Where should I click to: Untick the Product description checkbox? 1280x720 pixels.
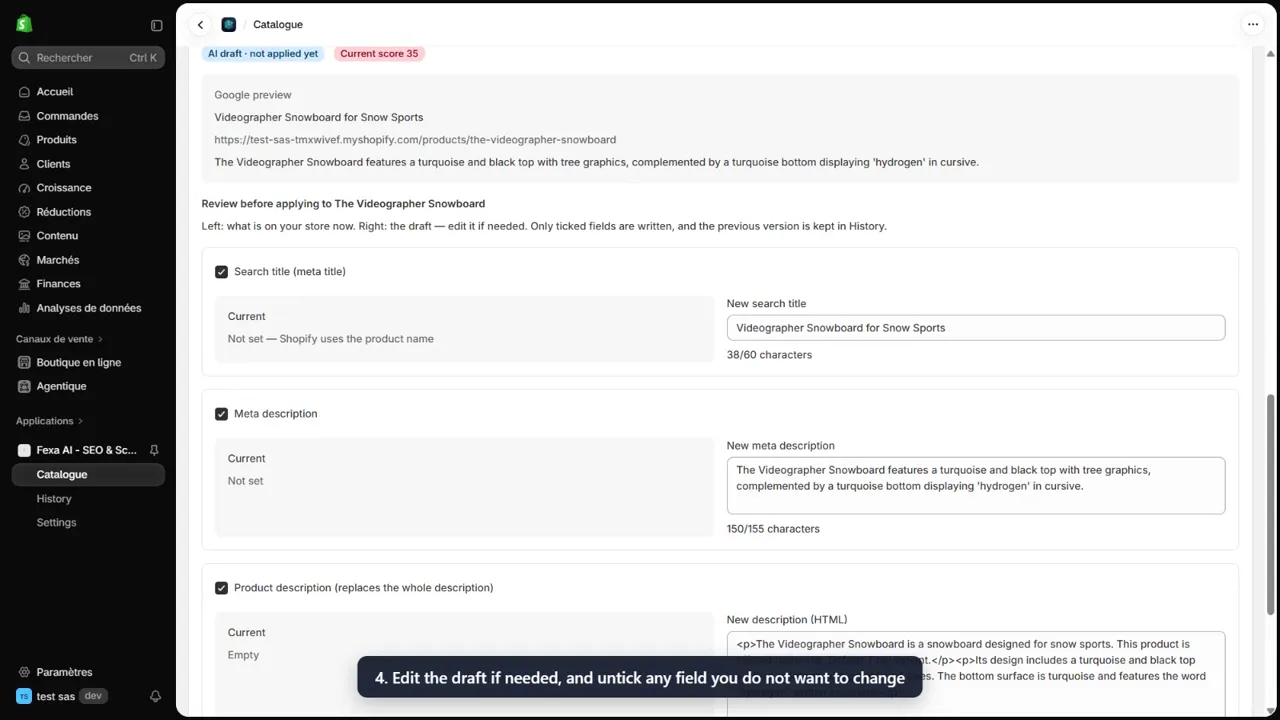221,588
